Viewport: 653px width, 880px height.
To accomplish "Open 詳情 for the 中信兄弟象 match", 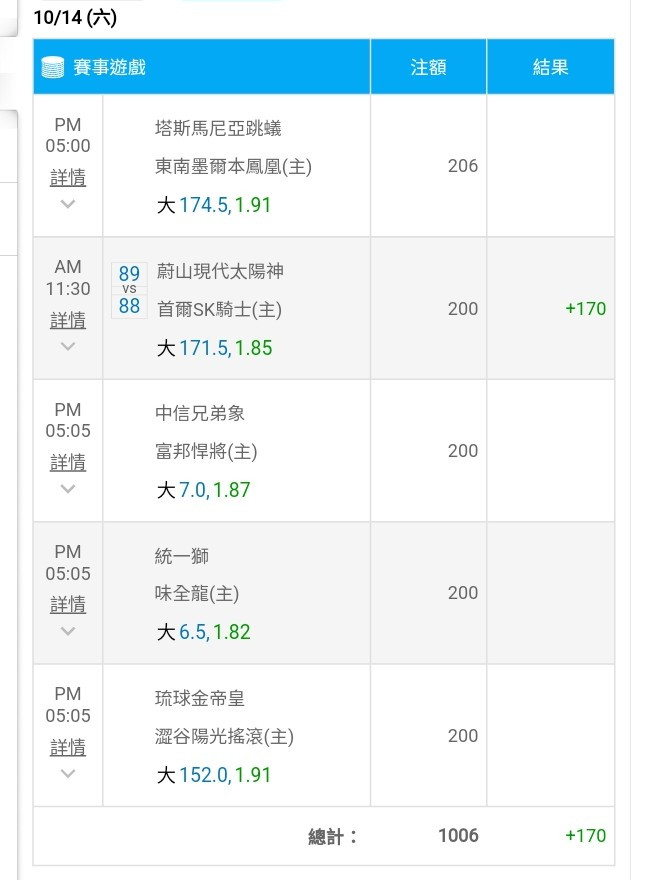I will (68, 462).
